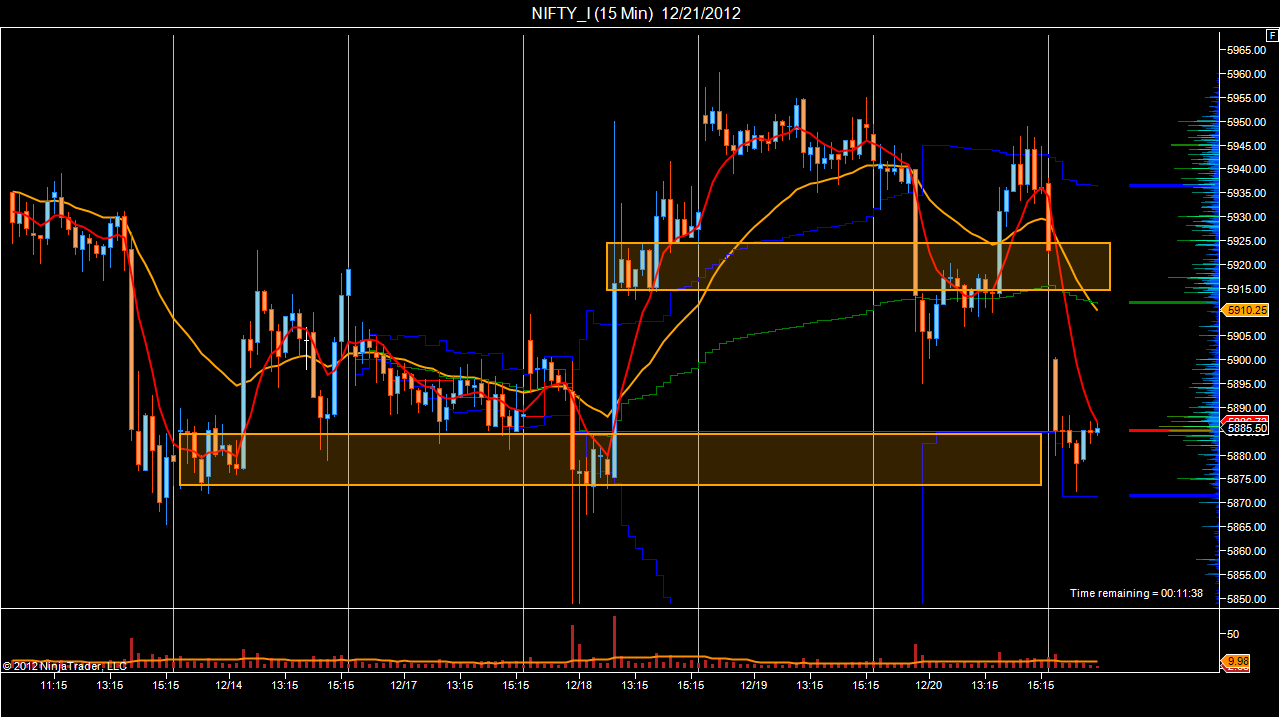Click the 12/20 date label on time axis
The image size is (1280, 718).
(928, 685)
